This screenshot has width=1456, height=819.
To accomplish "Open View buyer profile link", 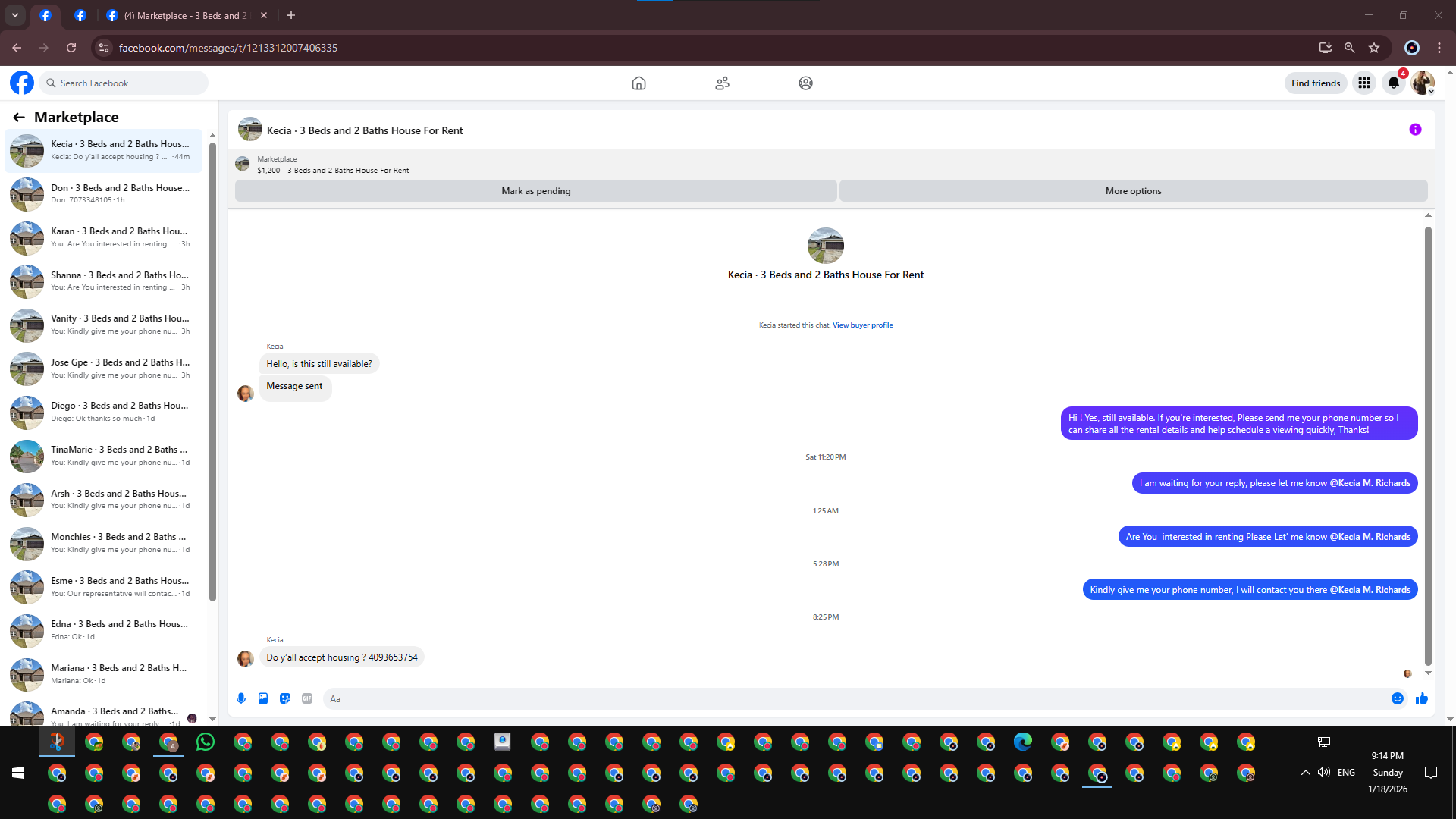I will pos(862,325).
